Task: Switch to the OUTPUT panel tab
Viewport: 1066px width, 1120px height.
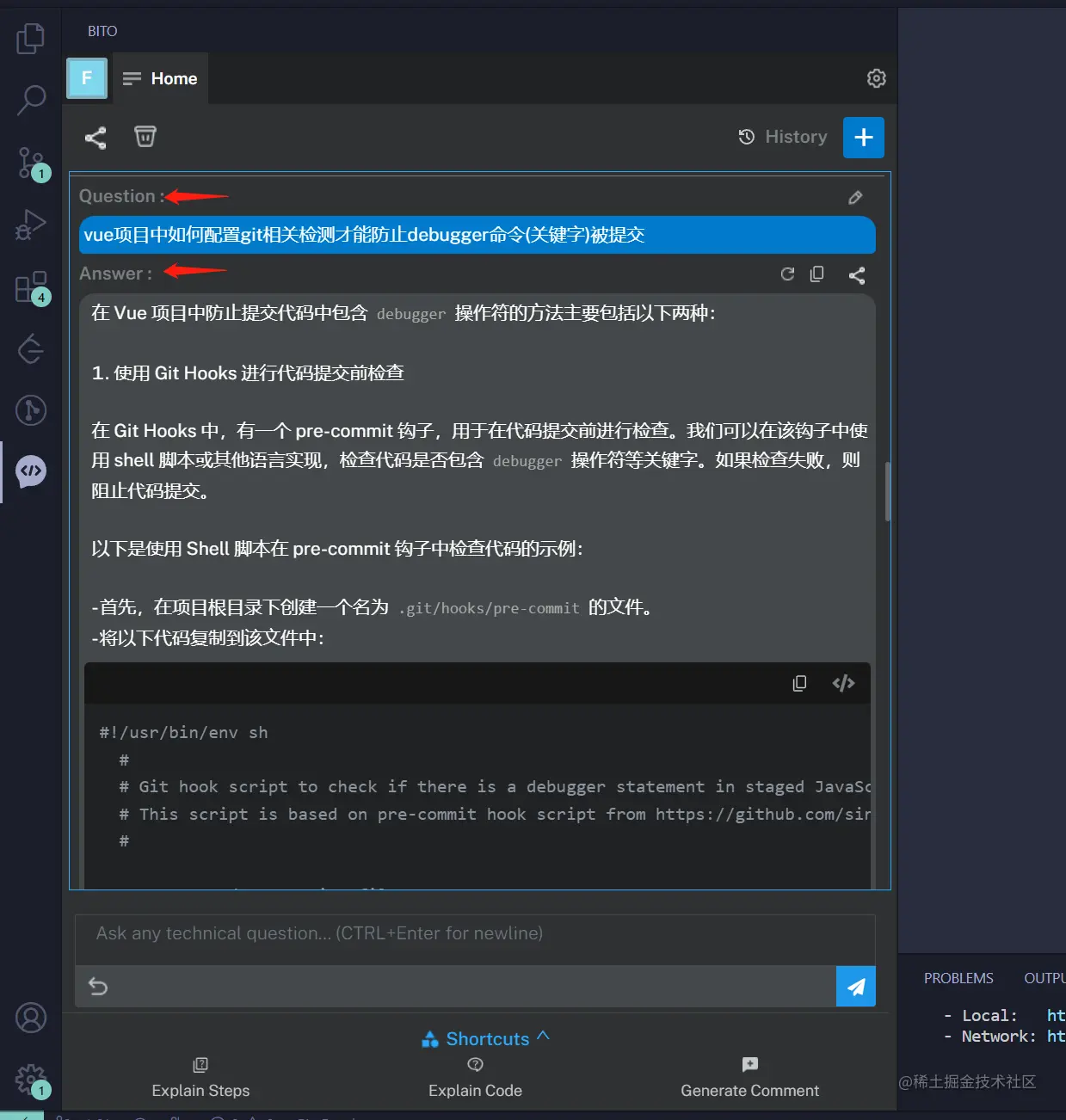Action: coord(1044,978)
